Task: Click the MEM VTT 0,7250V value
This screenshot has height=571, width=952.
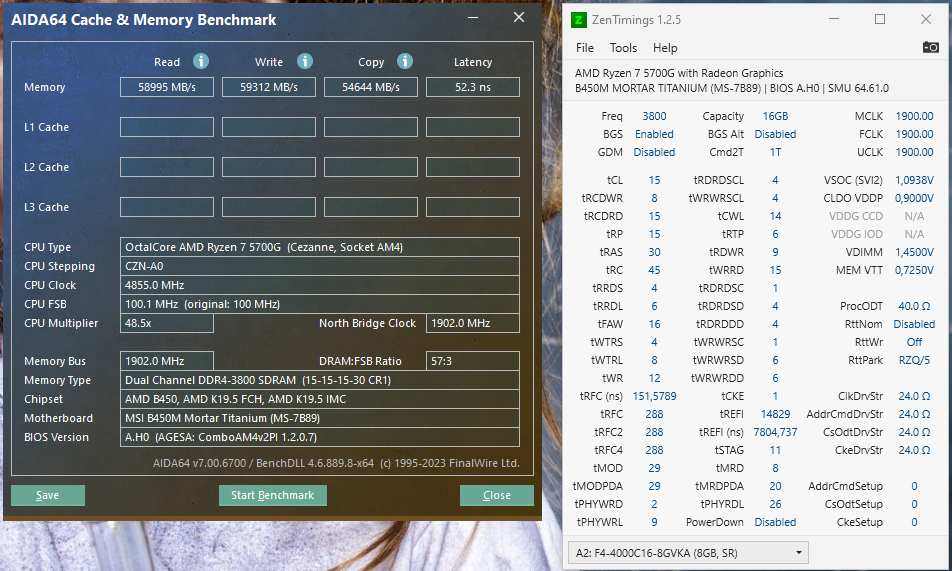Action: pos(914,270)
